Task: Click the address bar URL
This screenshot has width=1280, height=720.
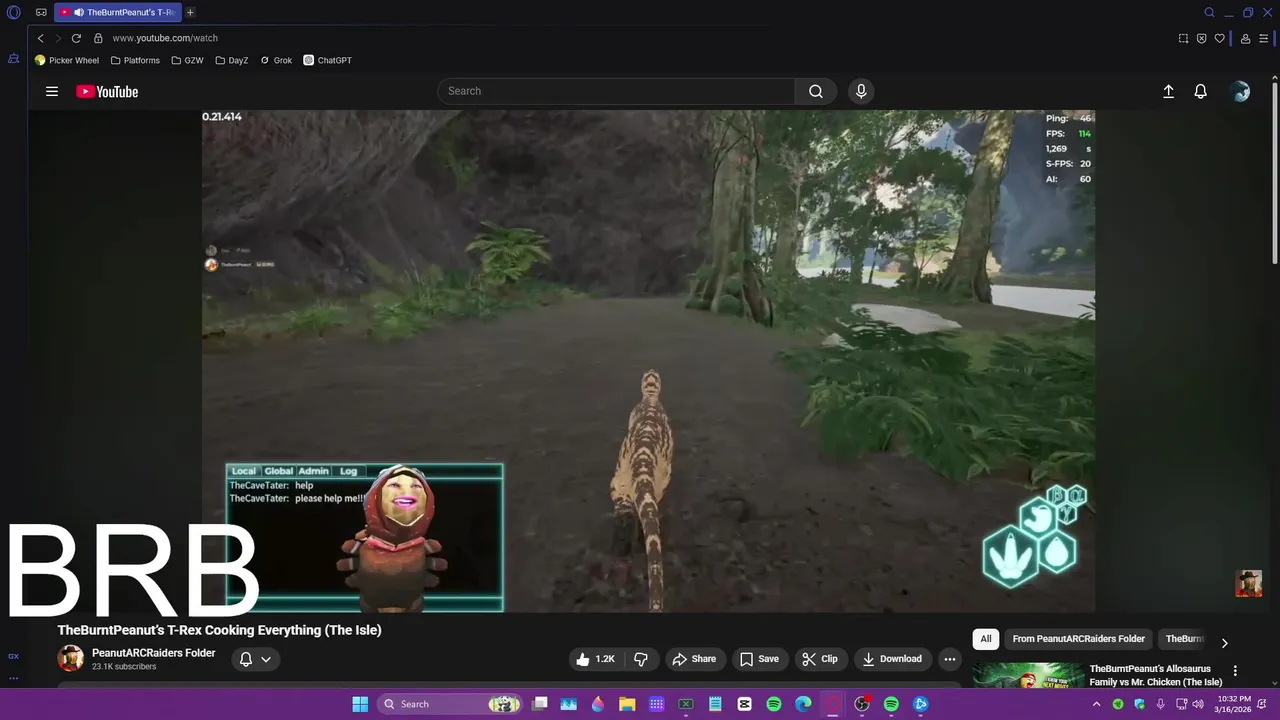Action: 165,38
